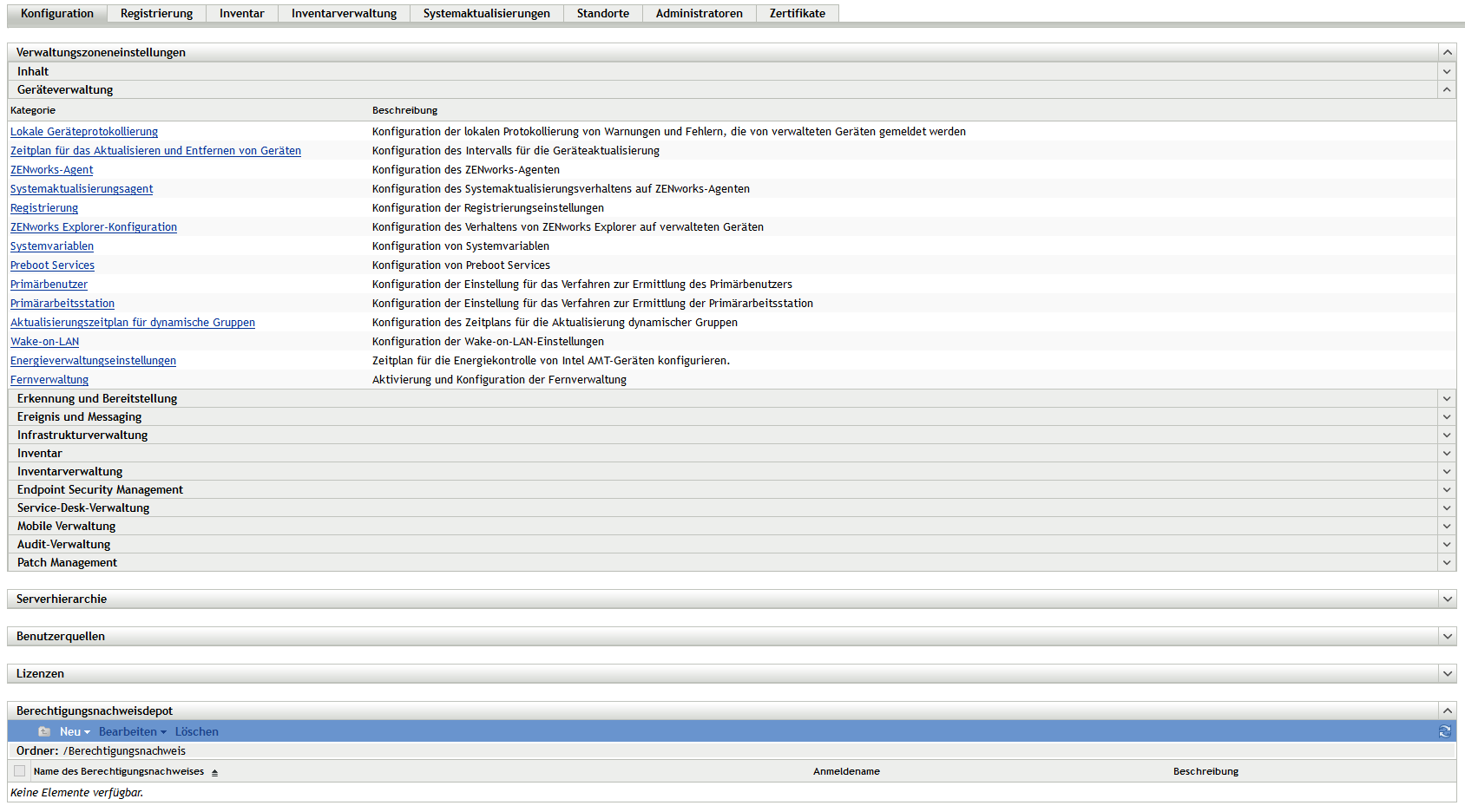This screenshot has height=812, width=1465.
Task: Open the Wake-on-LAN link
Action: (45, 342)
